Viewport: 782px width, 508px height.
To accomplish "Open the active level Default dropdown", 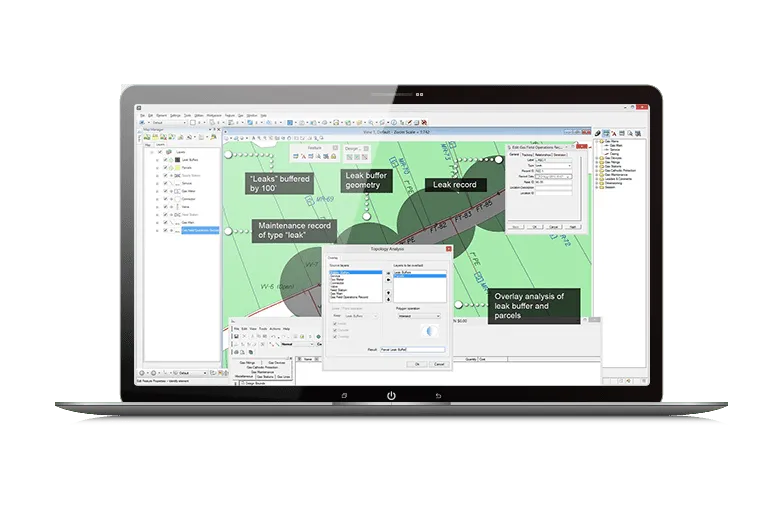I will pyautogui.click(x=169, y=122).
